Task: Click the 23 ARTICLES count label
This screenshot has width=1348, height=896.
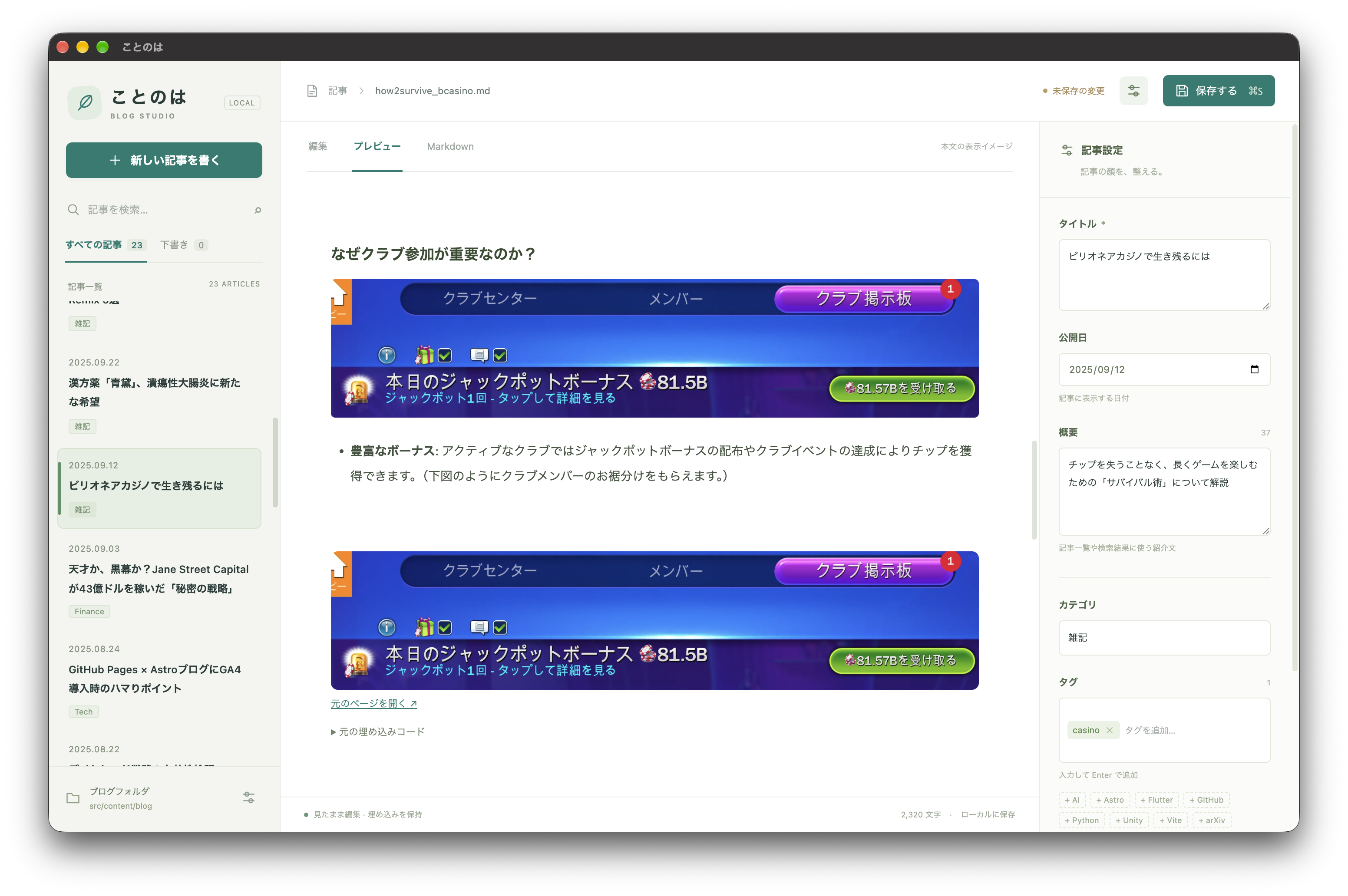Action: (x=235, y=284)
